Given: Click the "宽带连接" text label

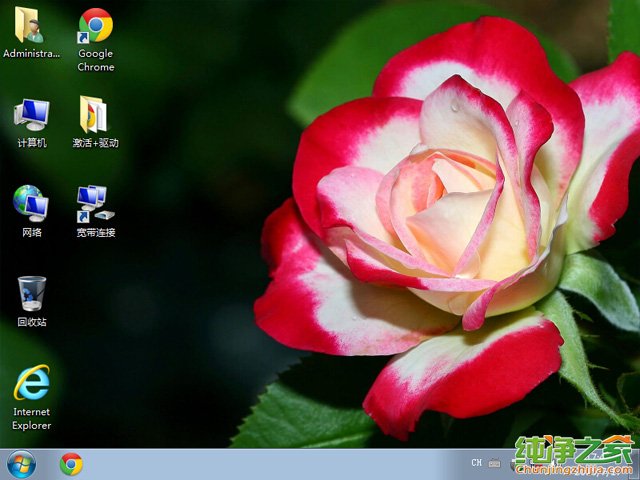Looking at the screenshot, I should click(x=95, y=233).
